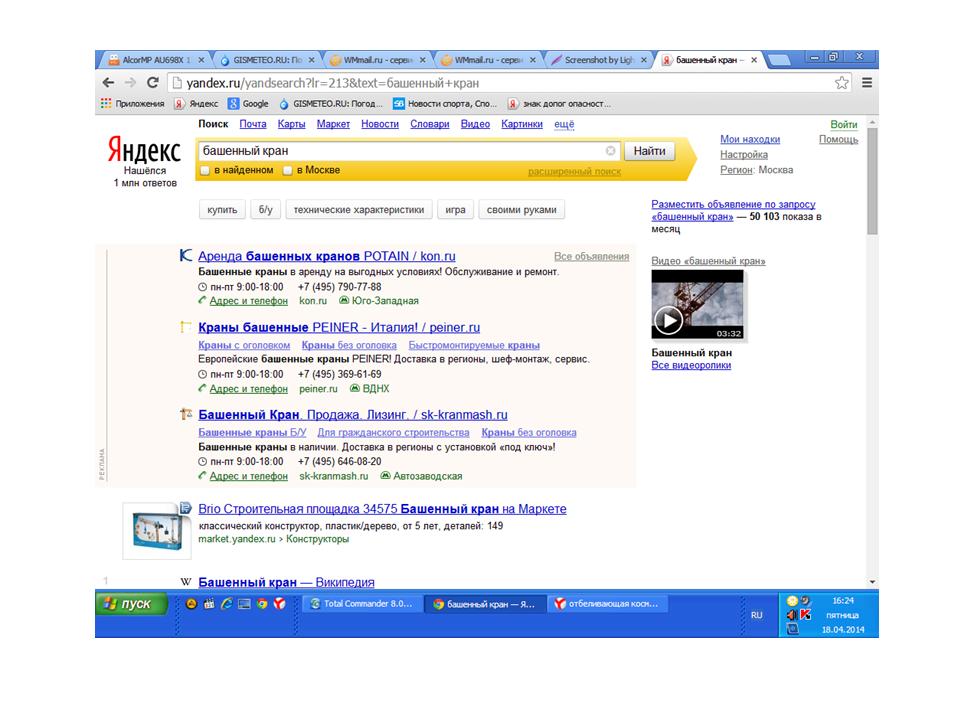Click the Войти login link
This screenshot has width=960, height=720.
844,124
